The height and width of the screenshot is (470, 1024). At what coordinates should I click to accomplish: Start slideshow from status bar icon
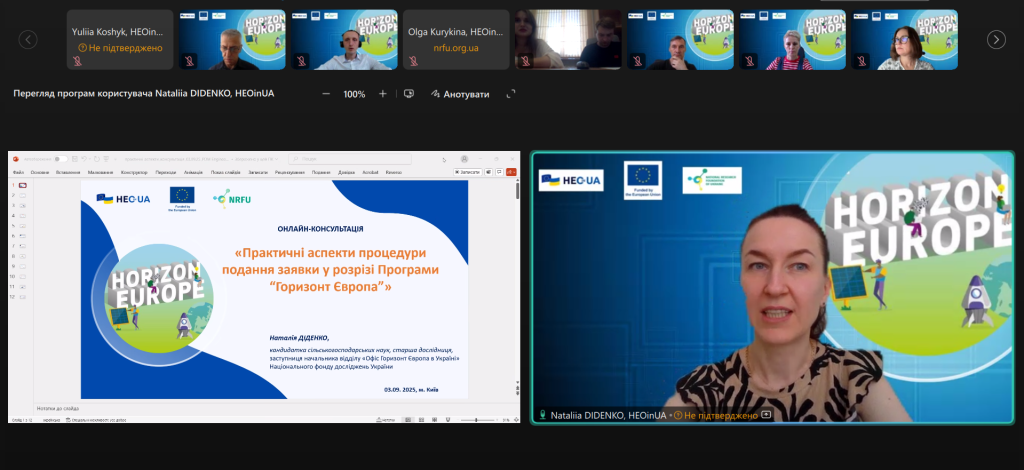click(448, 420)
